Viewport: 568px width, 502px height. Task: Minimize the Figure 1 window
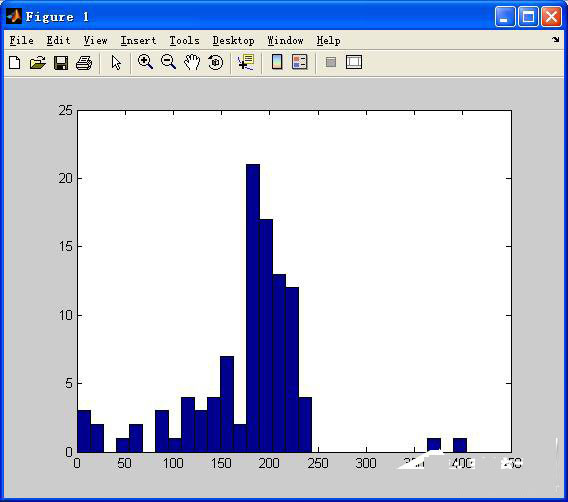click(505, 17)
